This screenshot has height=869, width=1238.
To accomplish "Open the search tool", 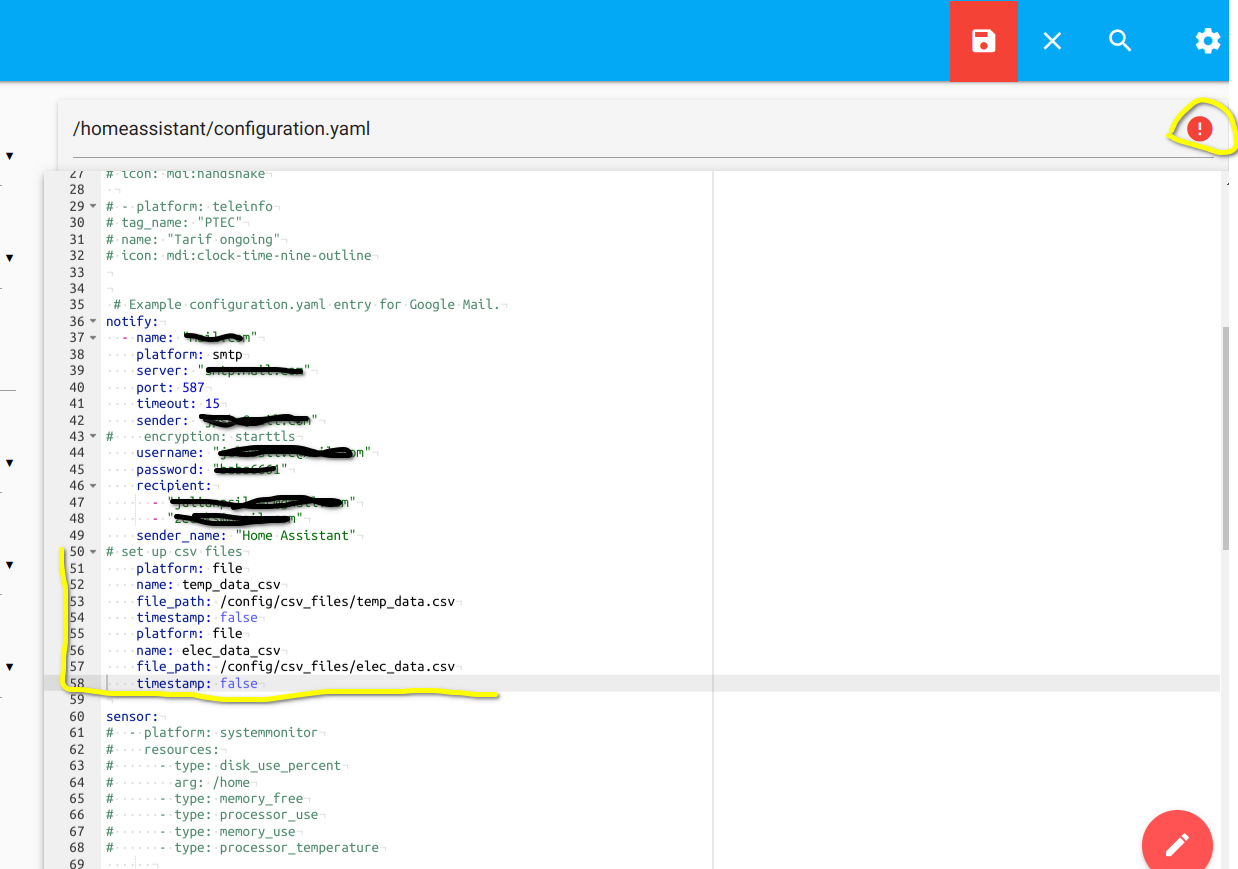I will pyautogui.click(x=1120, y=41).
